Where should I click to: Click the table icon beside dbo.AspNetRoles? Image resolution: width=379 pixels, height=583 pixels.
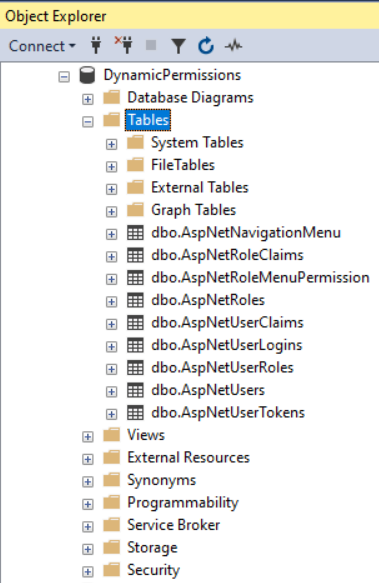pyautogui.click(x=135, y=300)
